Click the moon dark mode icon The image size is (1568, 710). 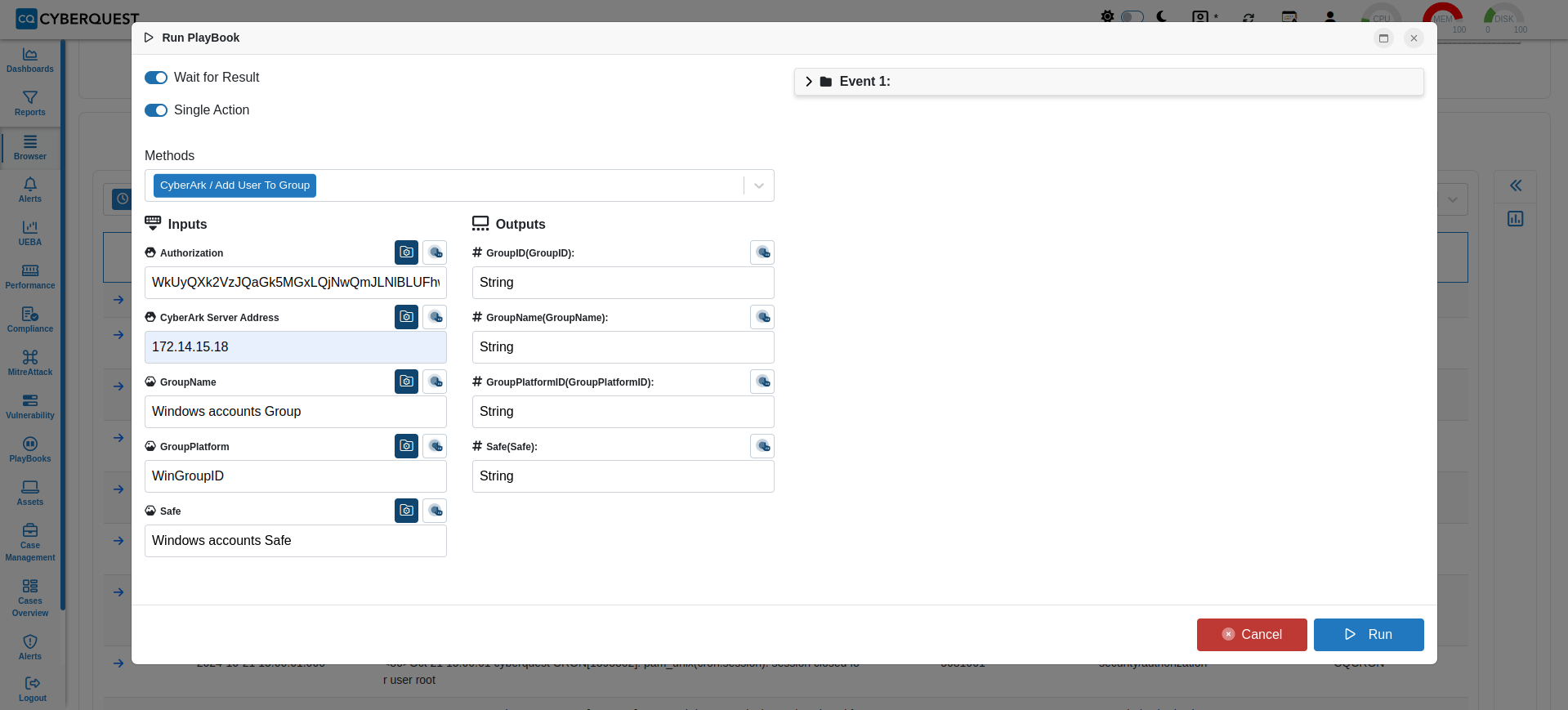tap(1162, 16)
